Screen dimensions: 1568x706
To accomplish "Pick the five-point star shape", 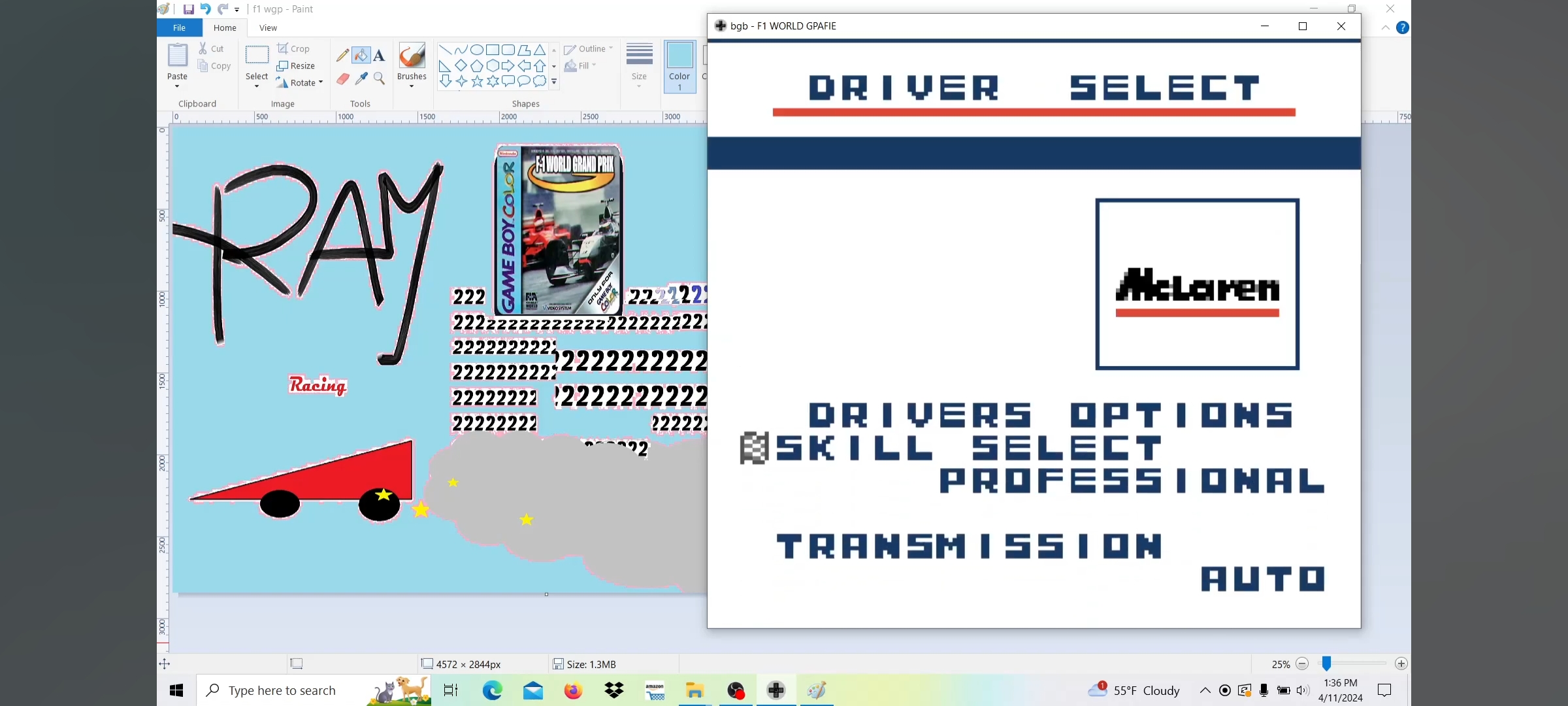I will pyautogui.click(x=477, y=81).
